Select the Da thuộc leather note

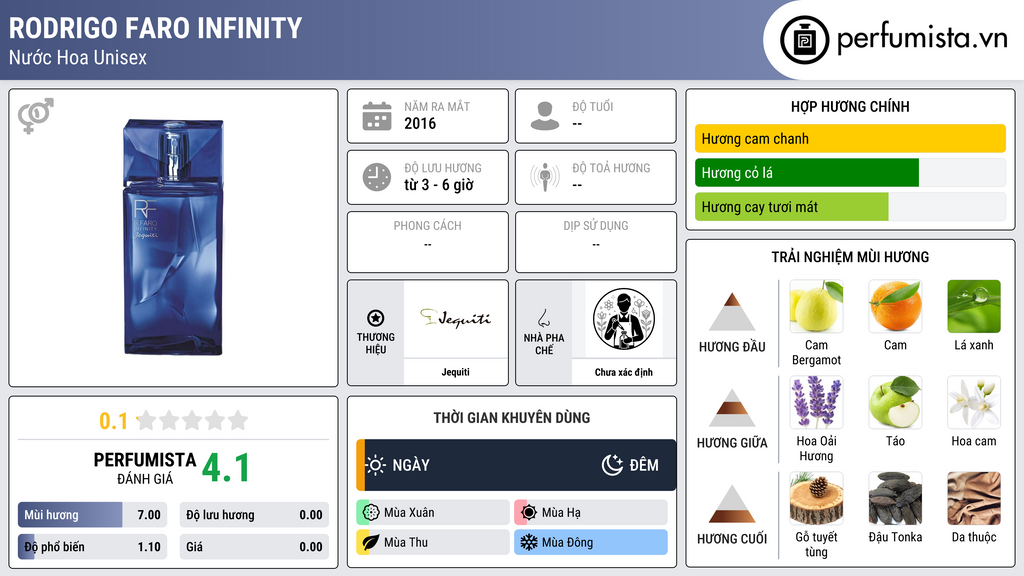pos(974,498)
